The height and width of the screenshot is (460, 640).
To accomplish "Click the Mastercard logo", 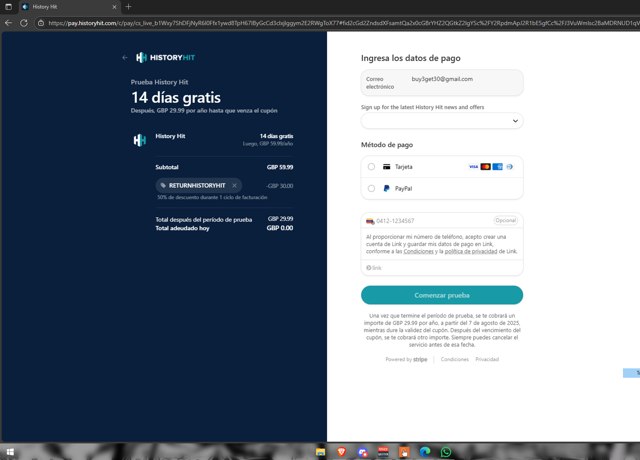I will click(x=485, y=167).
